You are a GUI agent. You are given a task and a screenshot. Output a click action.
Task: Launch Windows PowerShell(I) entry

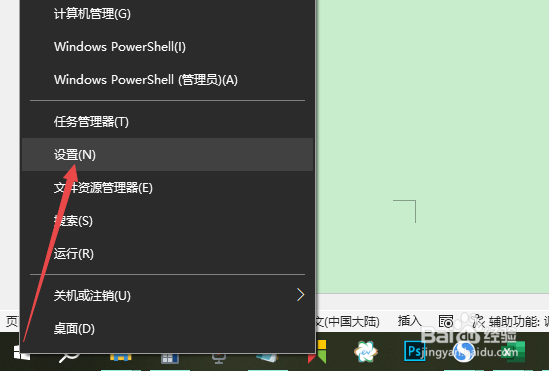pos(167,47)
